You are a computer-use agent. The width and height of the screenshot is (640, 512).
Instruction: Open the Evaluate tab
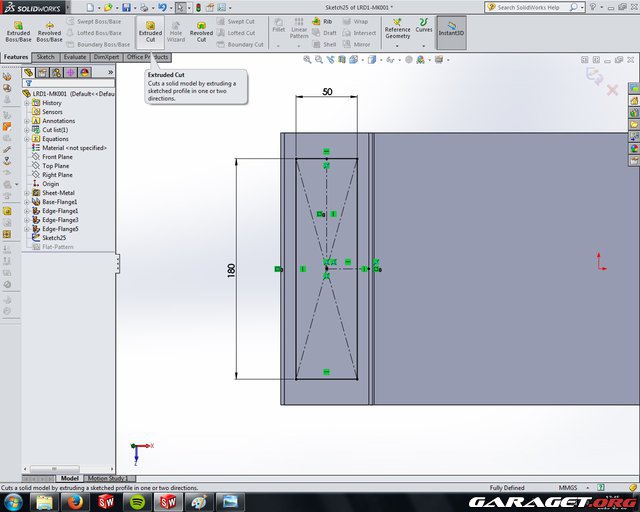pyautogui.click(x=75, y=57)
